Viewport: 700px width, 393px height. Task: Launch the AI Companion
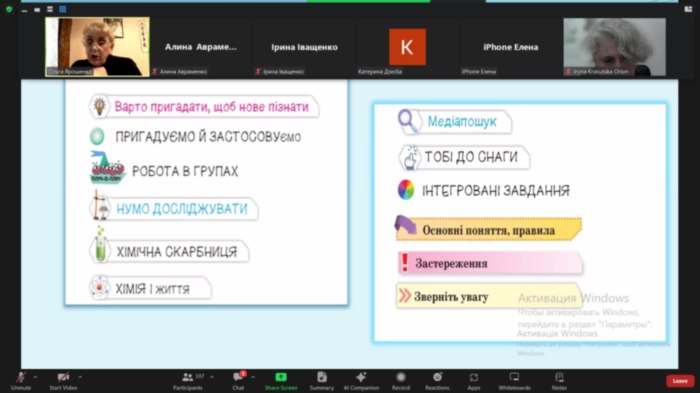361,381
